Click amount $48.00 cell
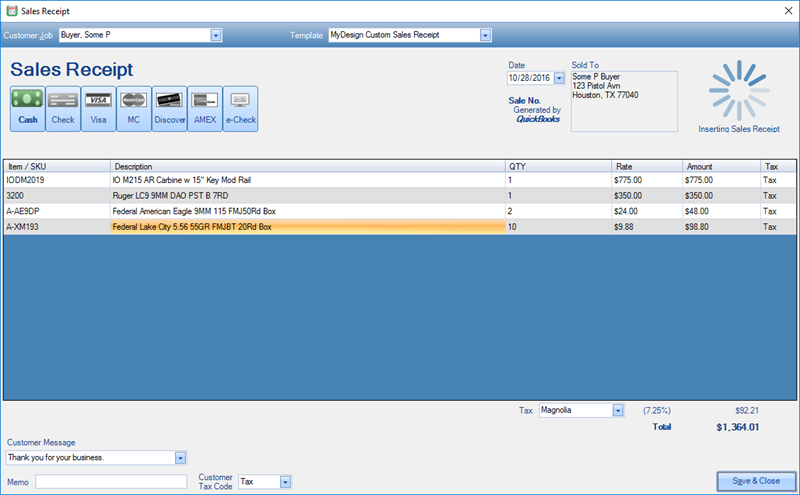800x495 pixels. [x=721, y=211]
